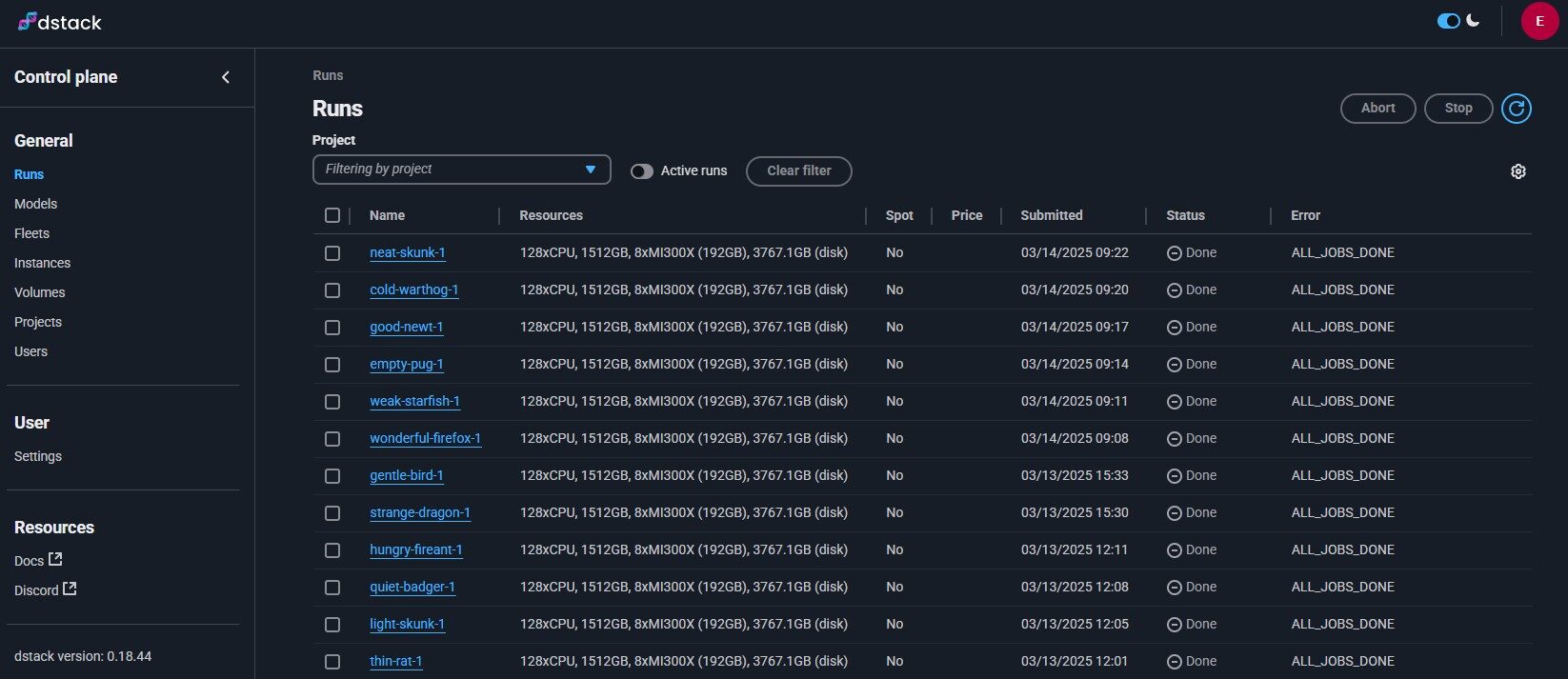The height and width of the screenshot is (679, 1568).
Task: Open Docs external link icon
Action: tap(55, 559)
